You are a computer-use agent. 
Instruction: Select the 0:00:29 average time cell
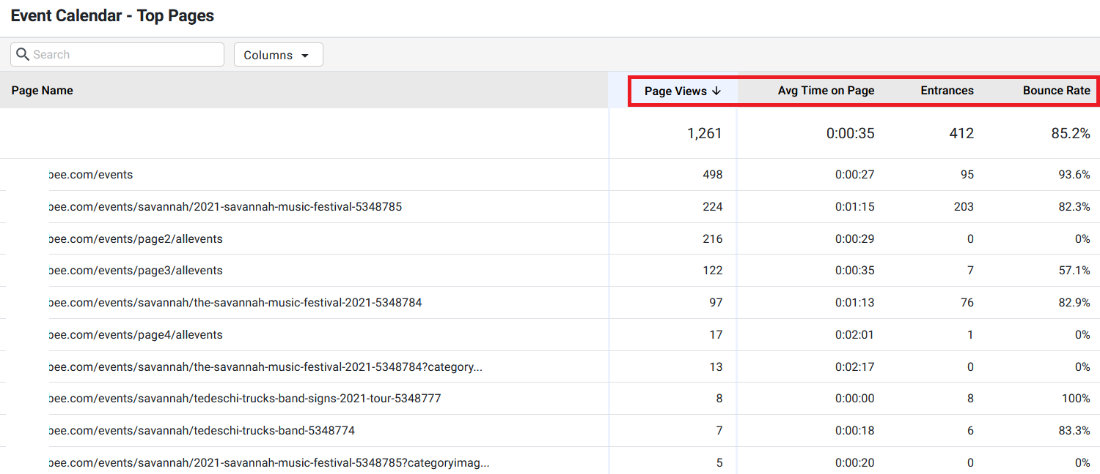(x=854, y=239)
